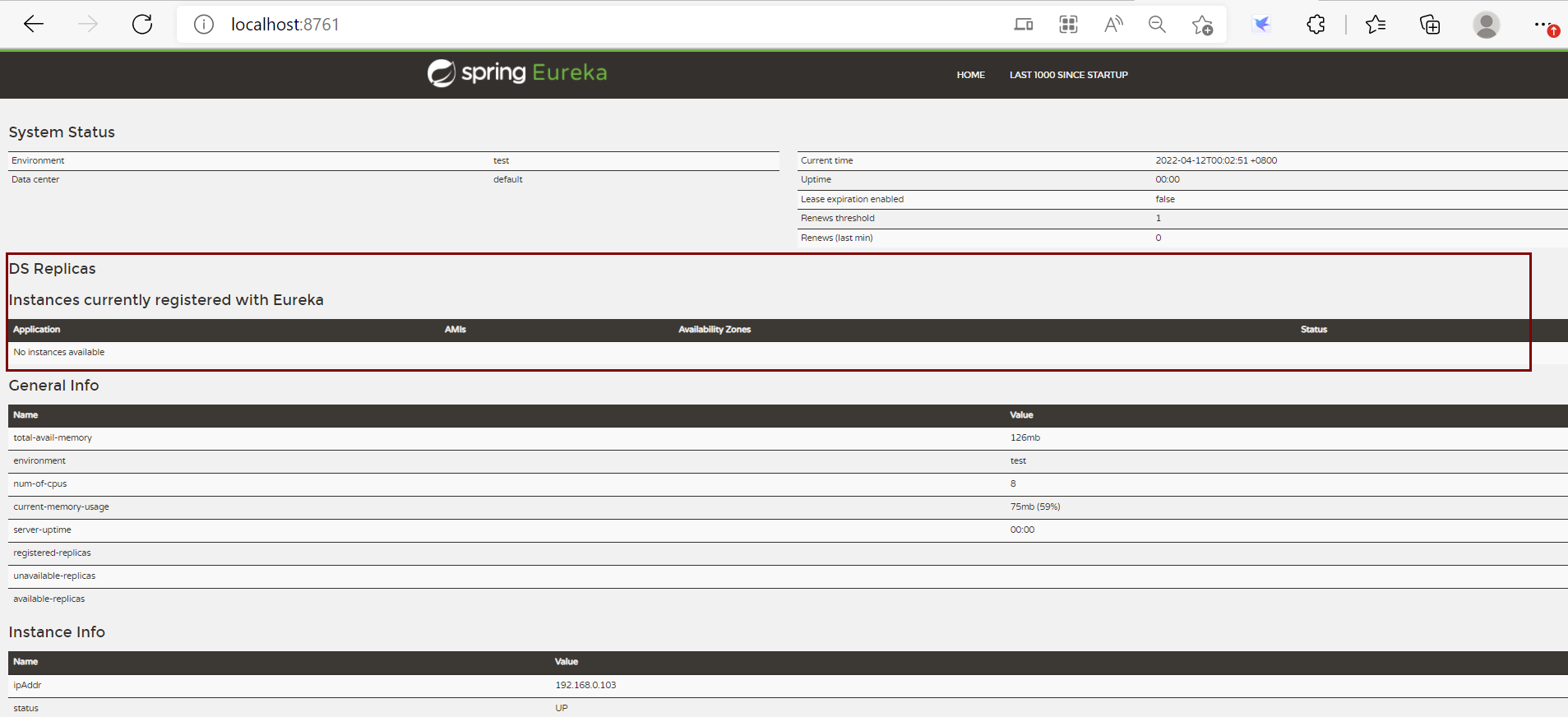Viewport: 1568px width, 717px height.
Task: Select the 'false' lease expiration value
Action: point(1165,199)
